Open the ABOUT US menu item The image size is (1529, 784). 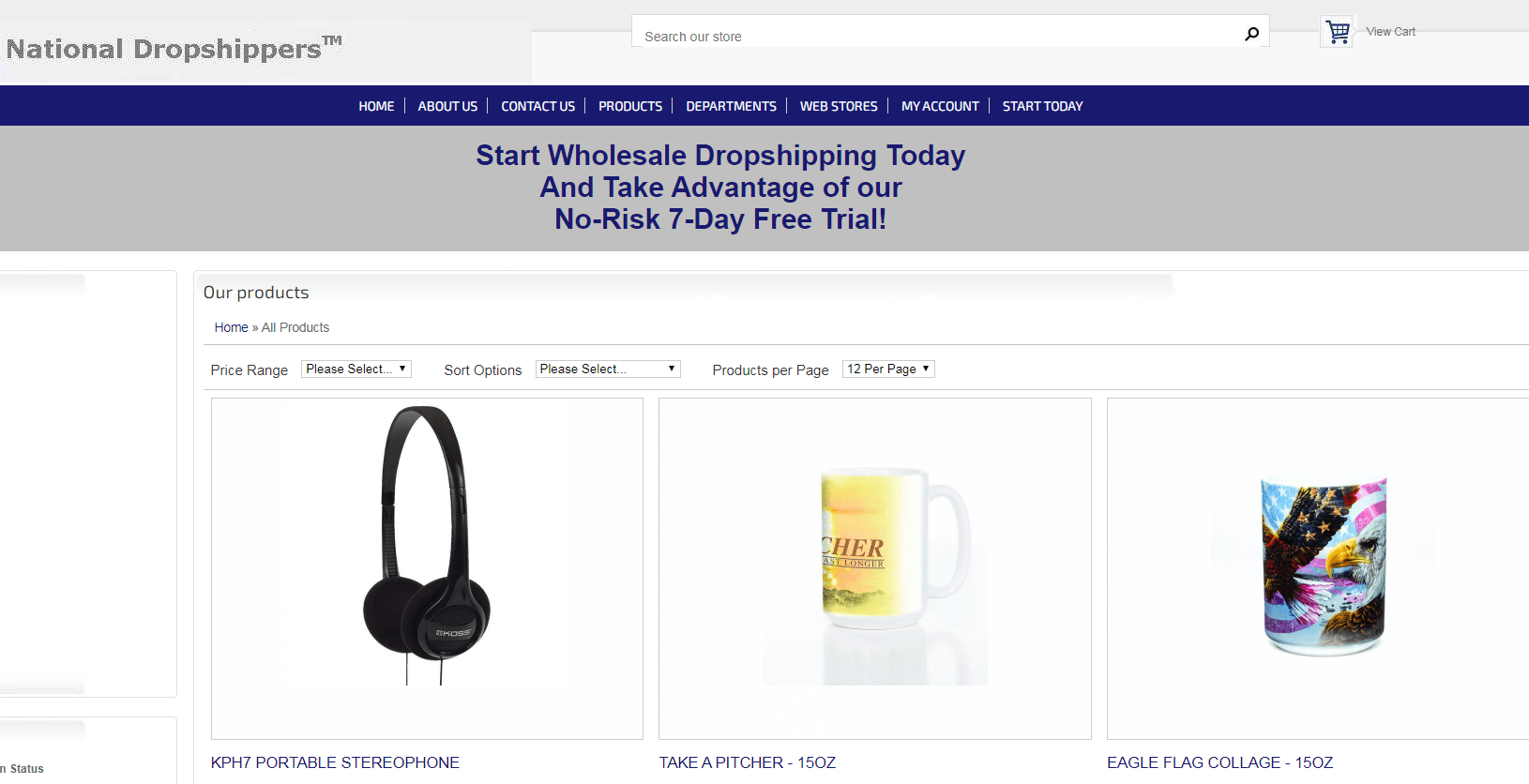click(447, 106)
